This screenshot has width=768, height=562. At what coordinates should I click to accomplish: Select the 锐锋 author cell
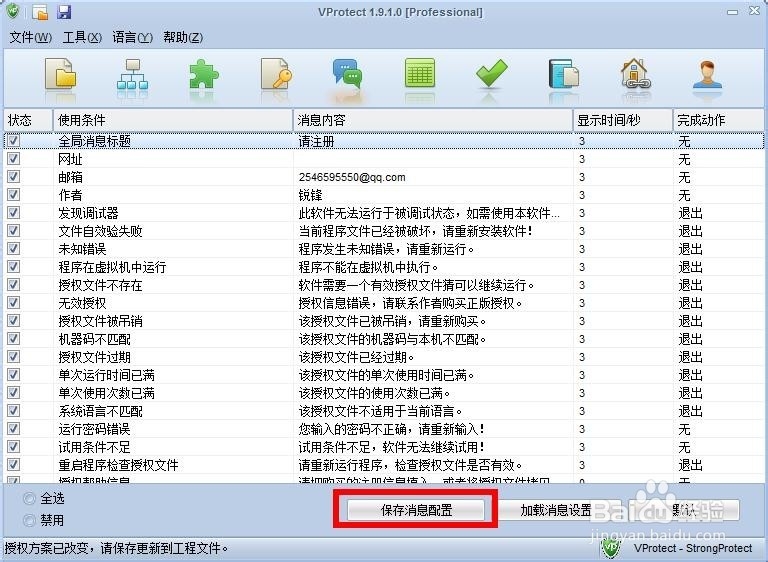pos(311,195)
